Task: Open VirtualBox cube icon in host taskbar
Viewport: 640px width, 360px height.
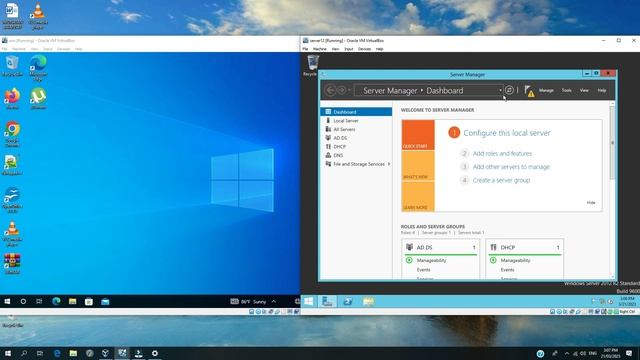Action: tap(105, 353)
